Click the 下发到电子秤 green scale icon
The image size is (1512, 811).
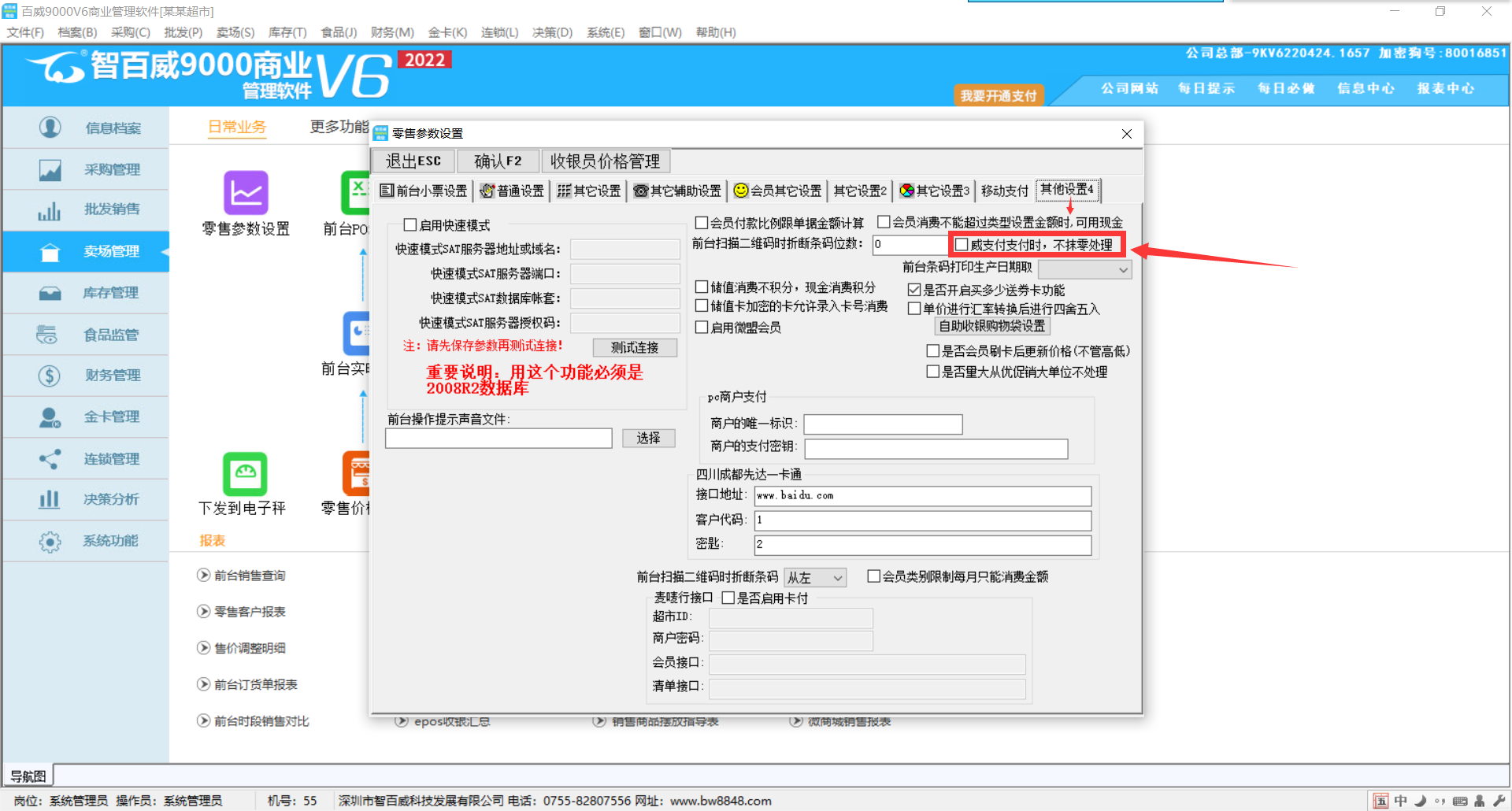pyautogui.click(x=245, y=473)
